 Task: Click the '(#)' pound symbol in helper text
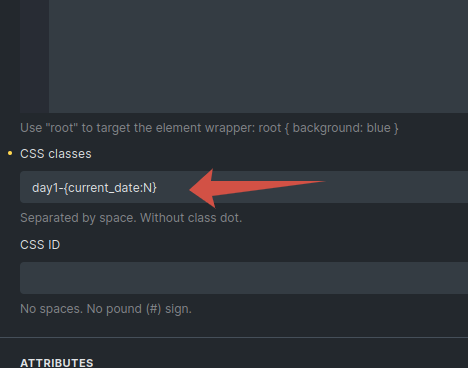(x=153, y=309)
